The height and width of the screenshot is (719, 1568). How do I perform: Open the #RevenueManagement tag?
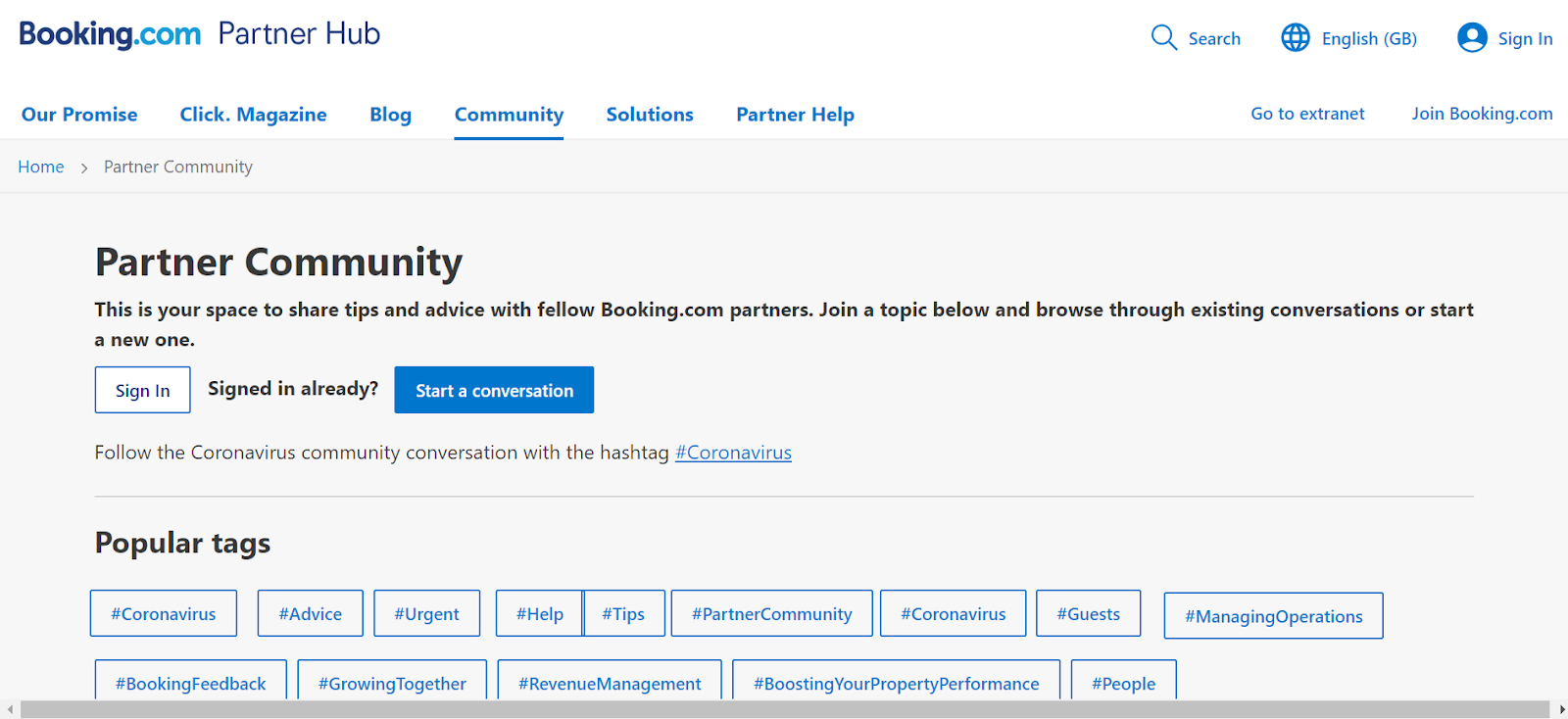point(610,681)
